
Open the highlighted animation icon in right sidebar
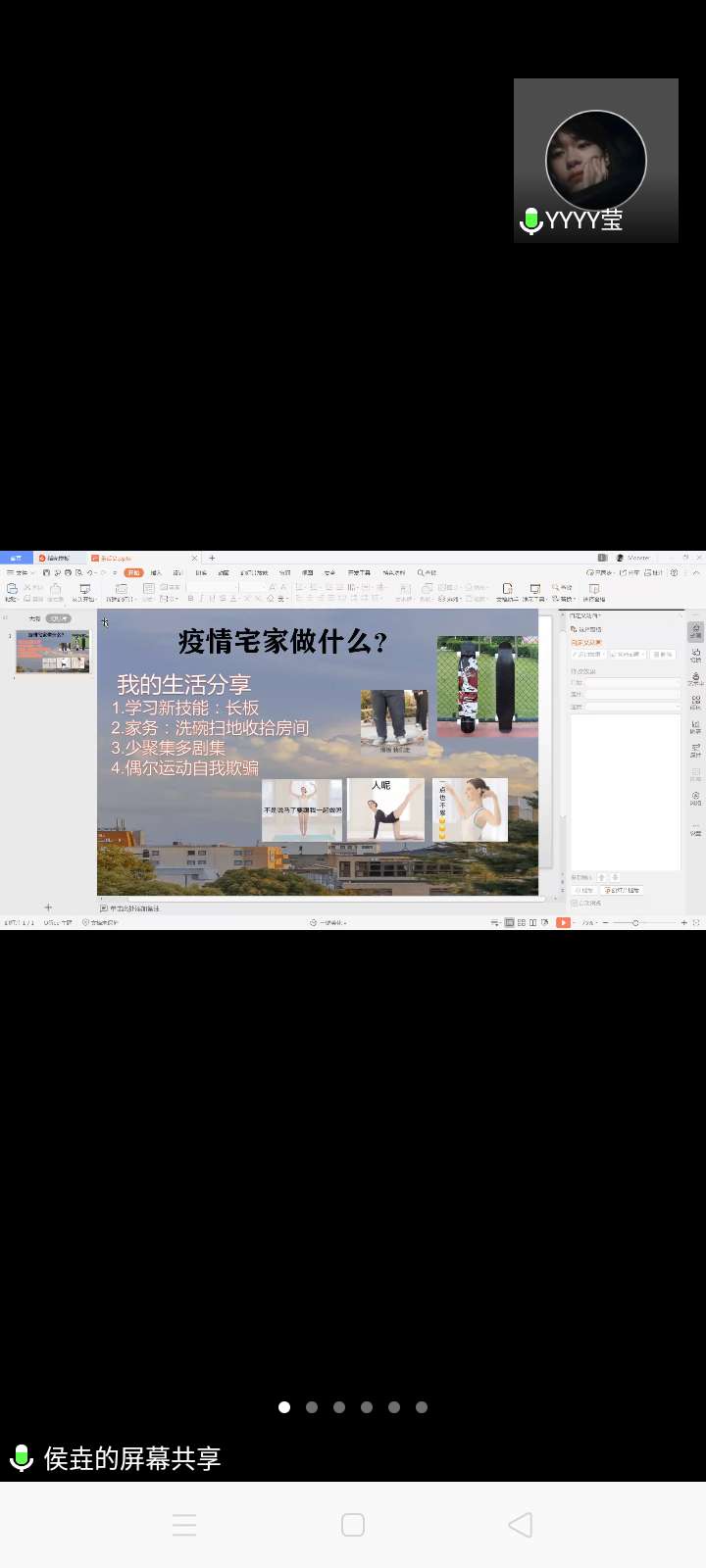pyautogui.click(x=695, y=631)
